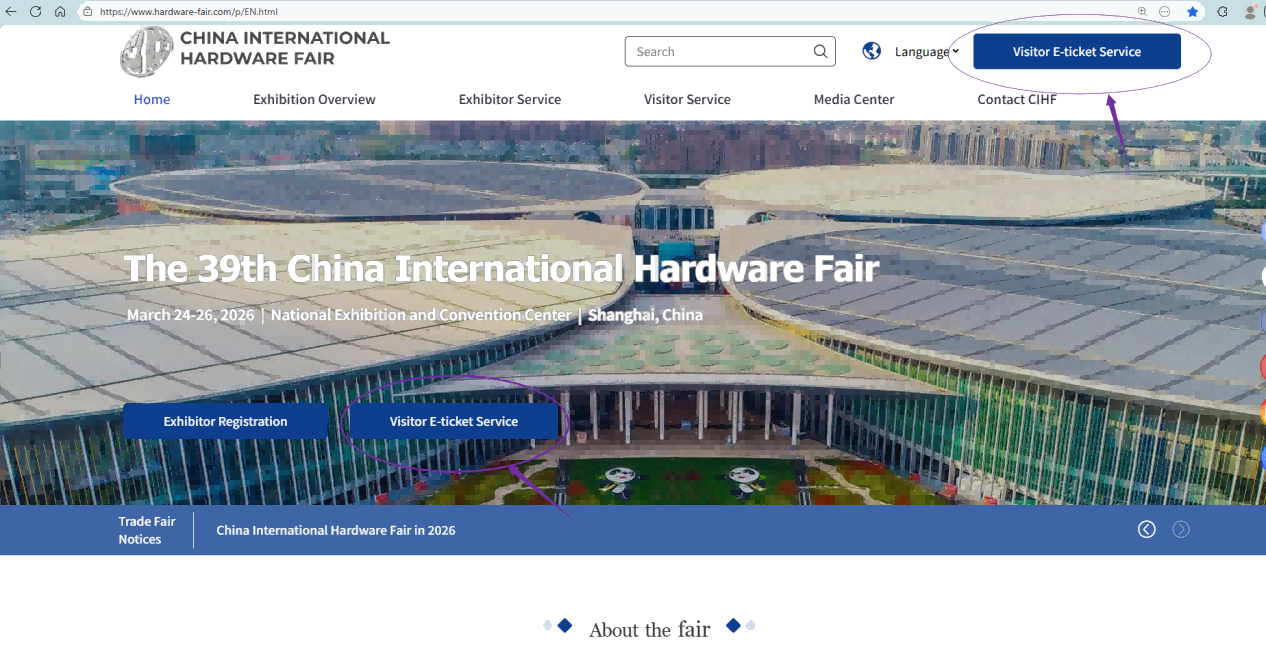Open the browser extensions puzzle icon
This screenshot has width=1266, height=647.
[x=1222, y=11]
